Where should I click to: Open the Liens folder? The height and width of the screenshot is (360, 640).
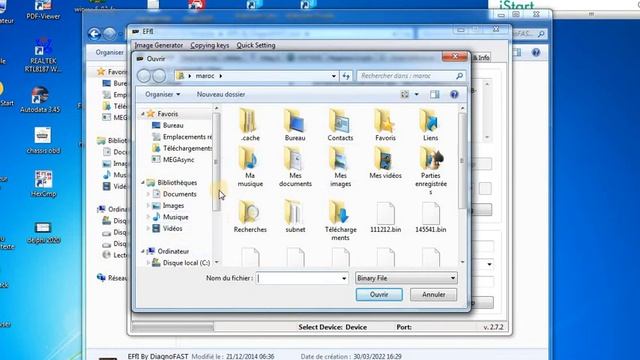tap(431, 125)
